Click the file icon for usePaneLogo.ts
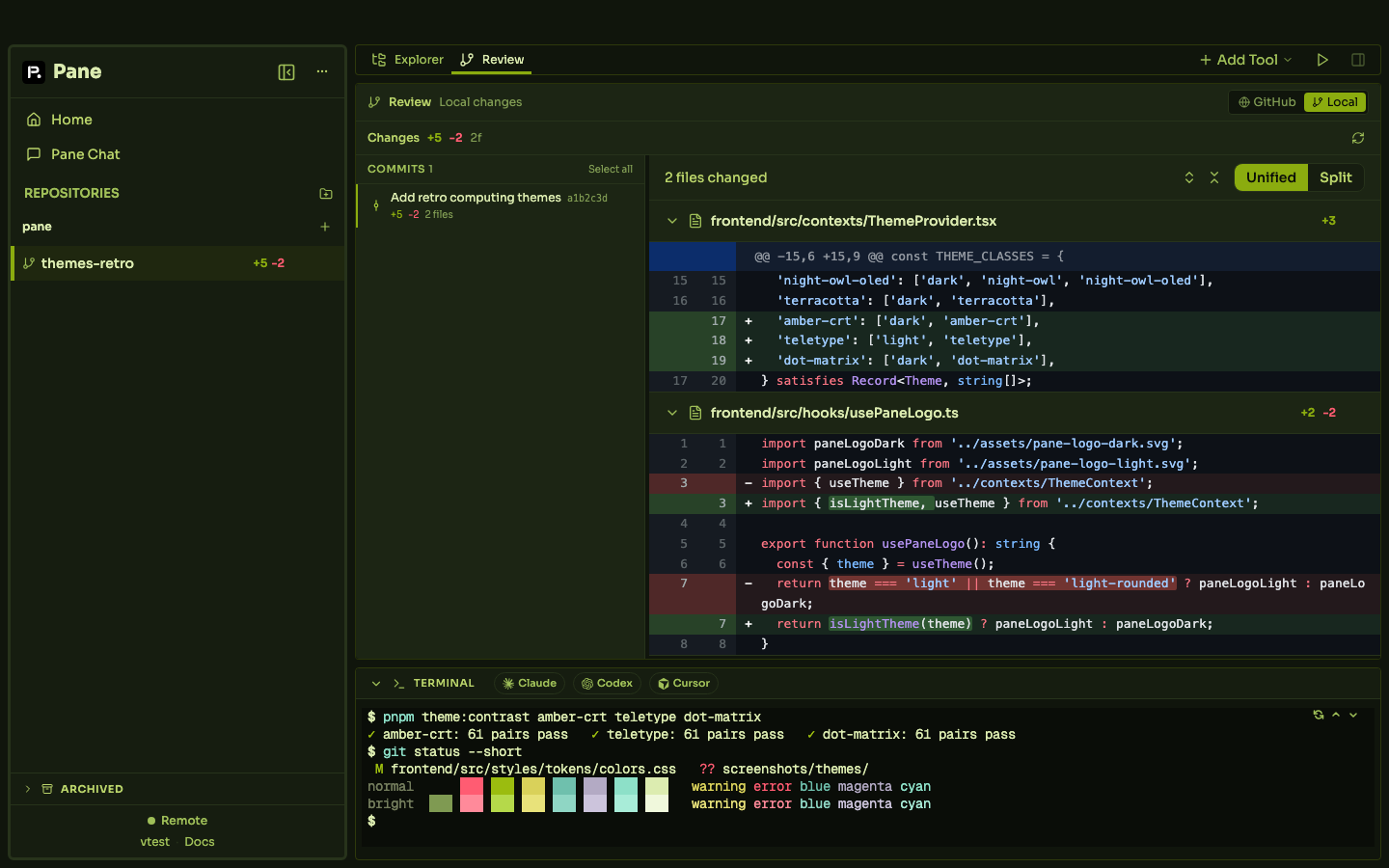This screenshot has height=868, width=1389. (x=695, y=413)
